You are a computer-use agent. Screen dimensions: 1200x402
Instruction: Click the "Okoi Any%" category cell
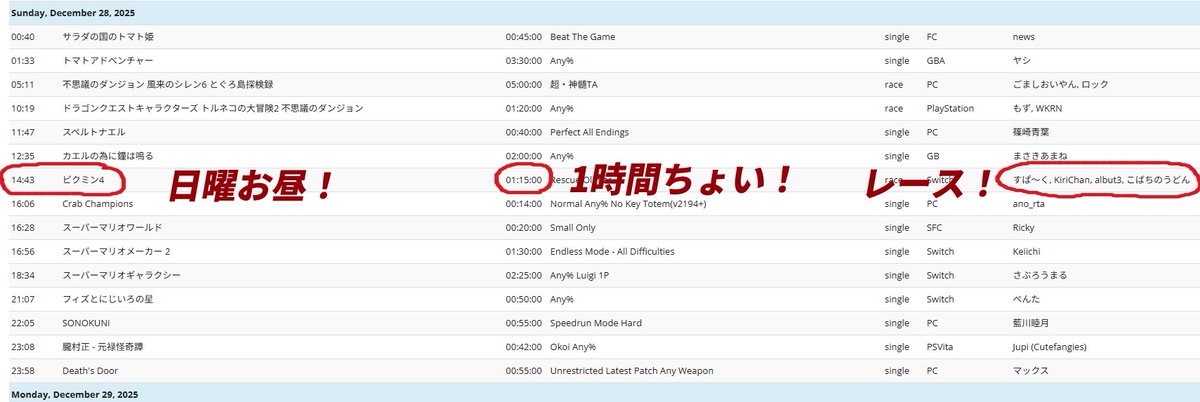pos(573,347)
